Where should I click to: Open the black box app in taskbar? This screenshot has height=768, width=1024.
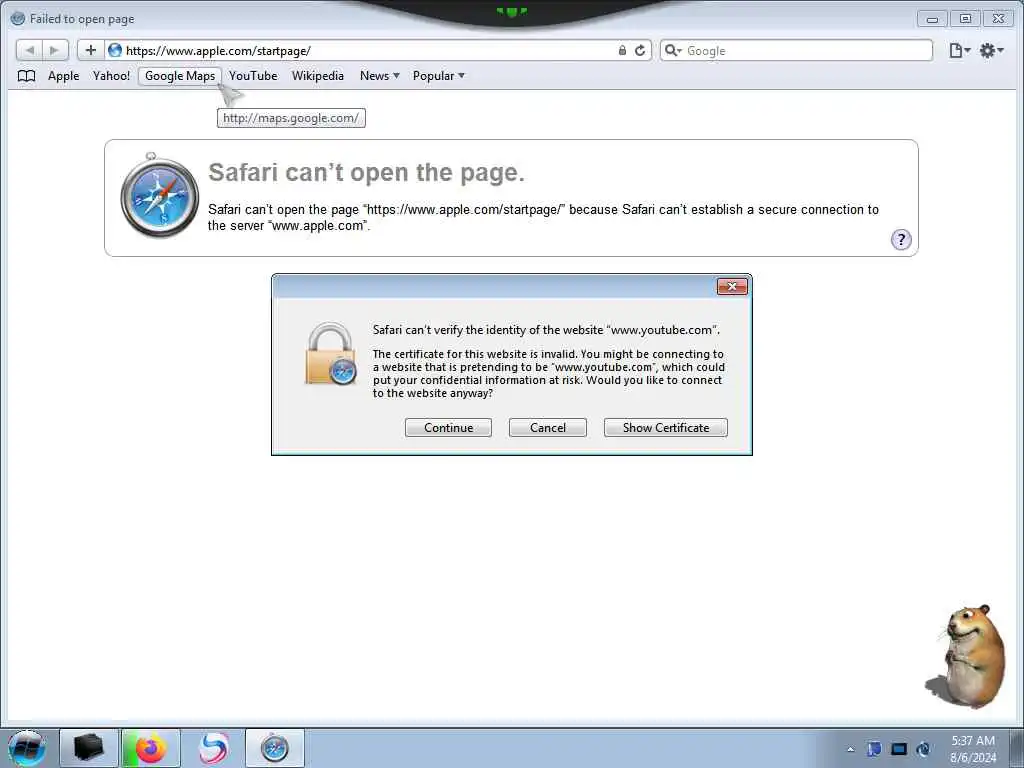tap(89, 748)
